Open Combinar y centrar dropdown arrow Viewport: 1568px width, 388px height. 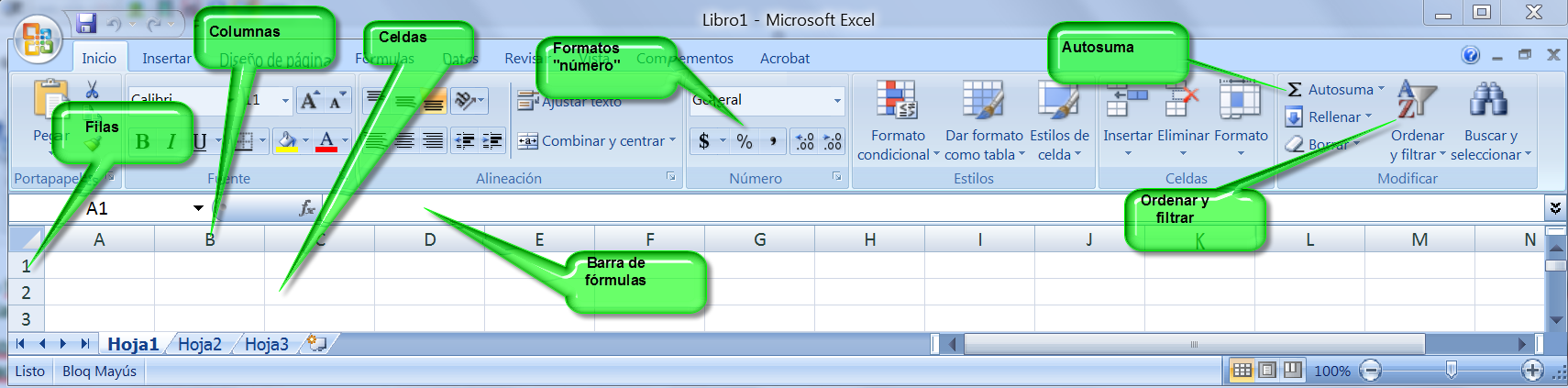(x=672, y=140)
